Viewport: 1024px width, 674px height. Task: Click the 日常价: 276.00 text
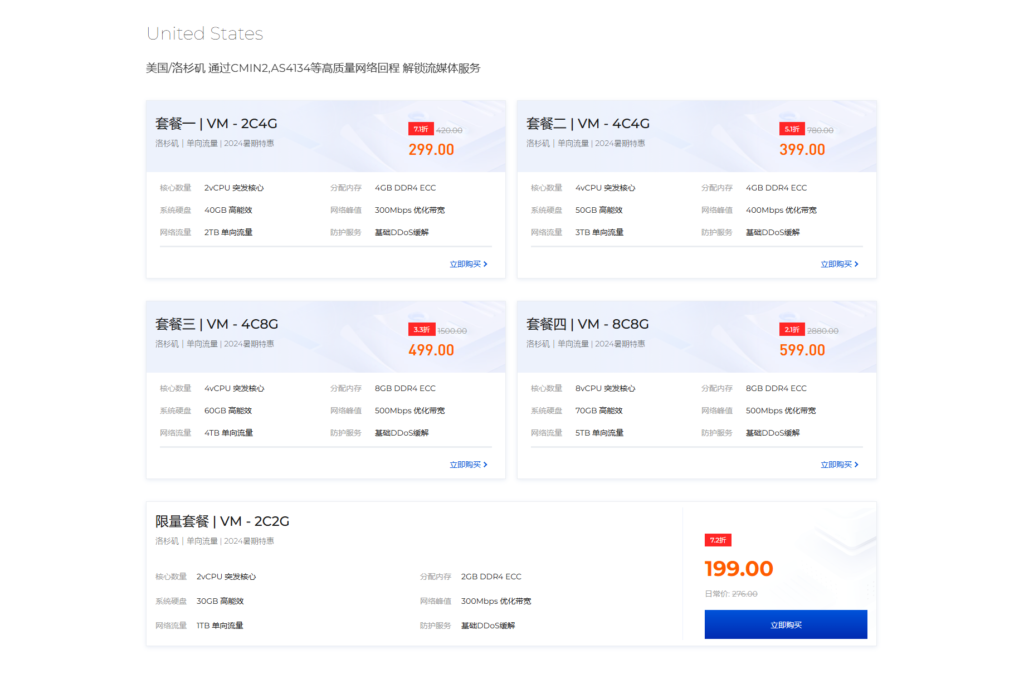point(731,594)
